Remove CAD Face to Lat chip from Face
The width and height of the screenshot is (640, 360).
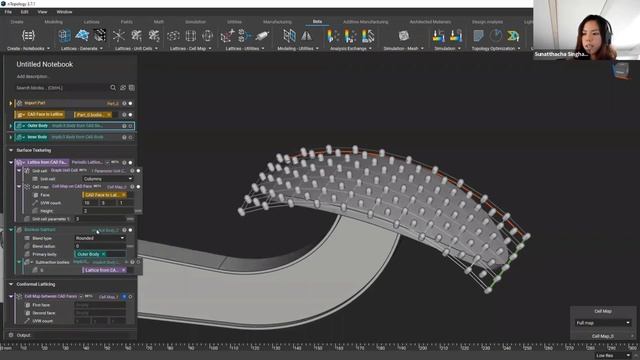[124, 195]
